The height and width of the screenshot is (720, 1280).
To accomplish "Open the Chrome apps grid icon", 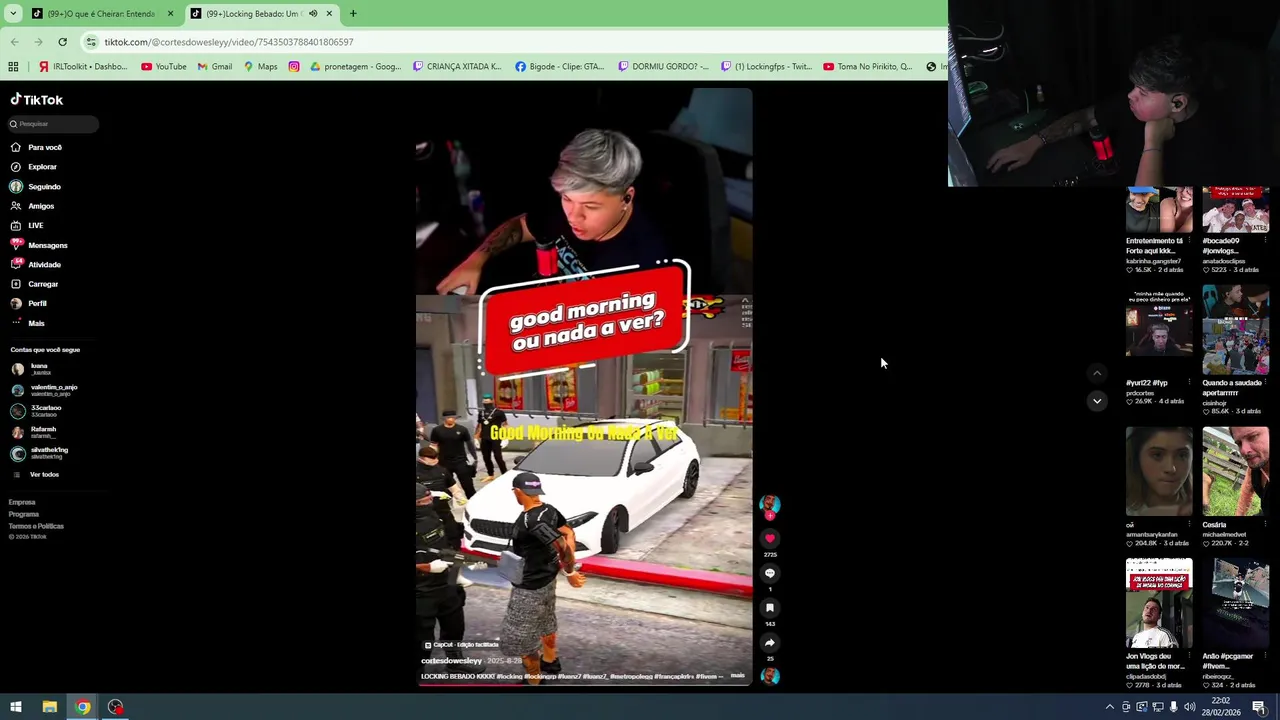I will point(13,67).
